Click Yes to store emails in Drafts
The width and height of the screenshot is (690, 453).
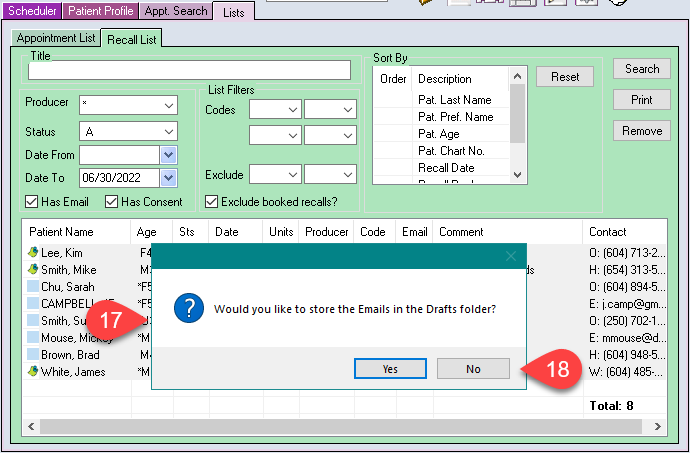click(390, 368)
